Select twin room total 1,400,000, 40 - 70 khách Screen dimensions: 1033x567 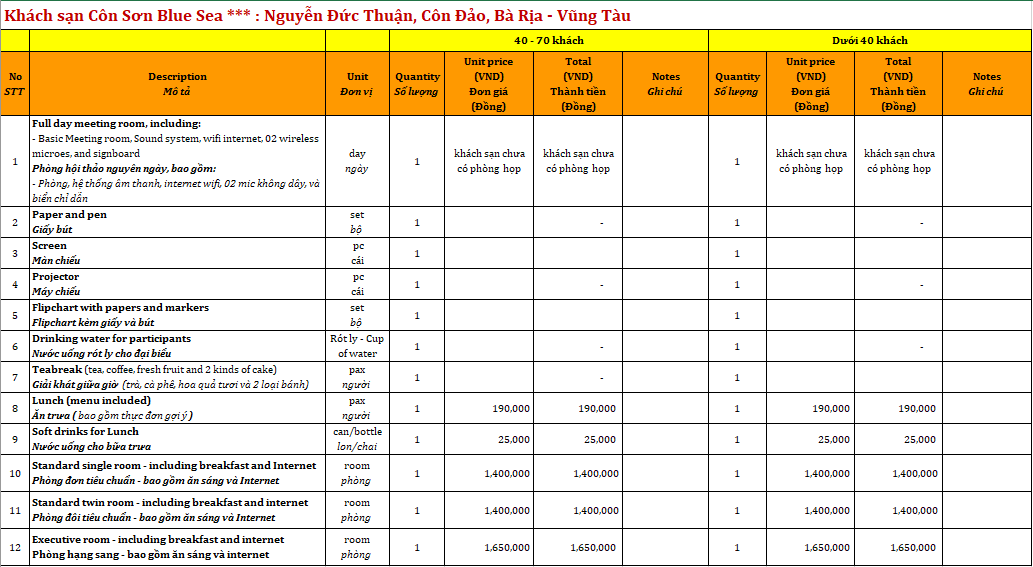[x=578, y=510]
